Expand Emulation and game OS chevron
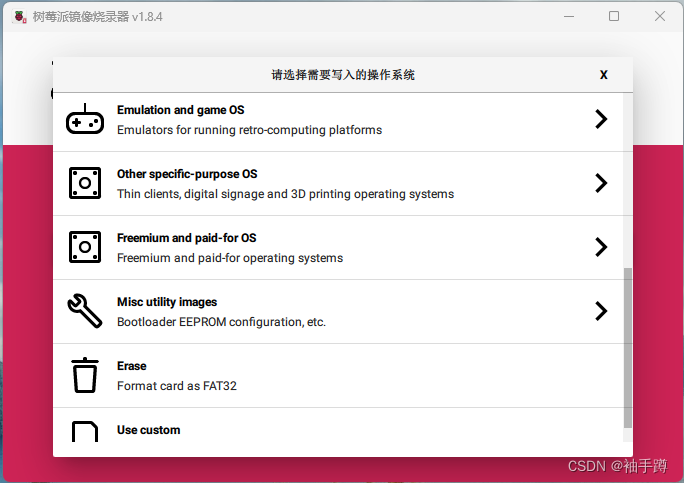The image size is (684, 483). click(x=601, y=119)
